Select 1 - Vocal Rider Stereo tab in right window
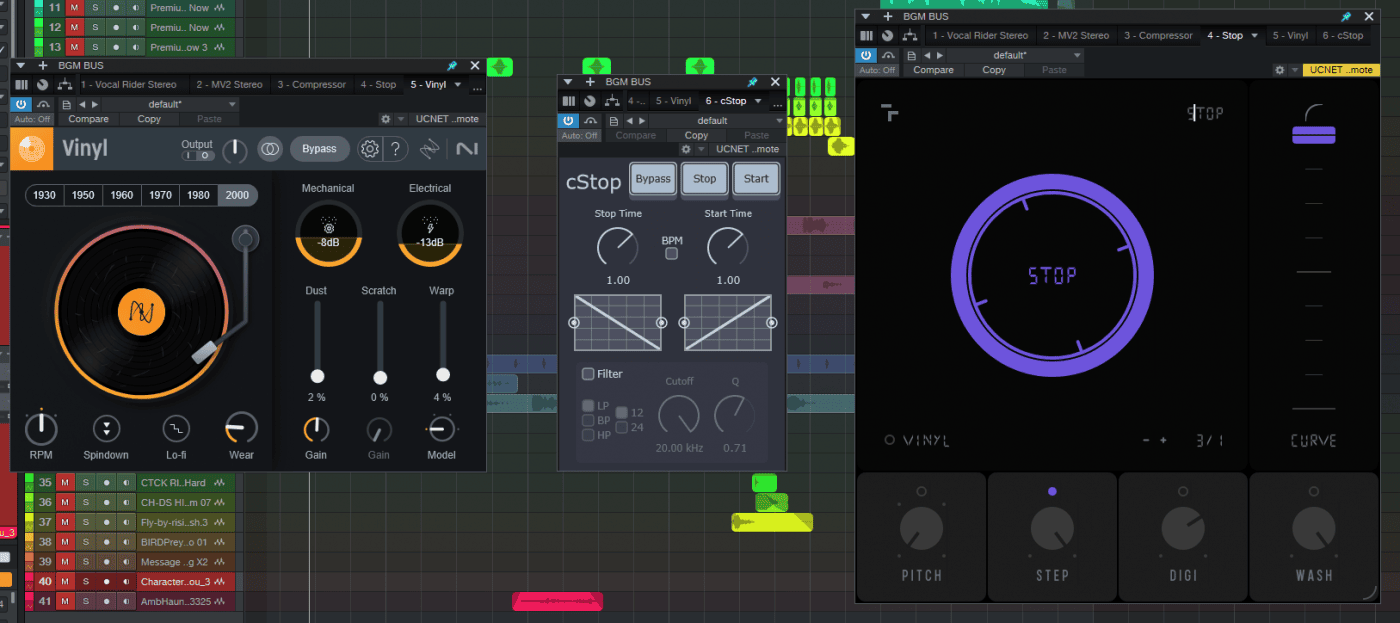1400x623 pixels. pos(979,36)
